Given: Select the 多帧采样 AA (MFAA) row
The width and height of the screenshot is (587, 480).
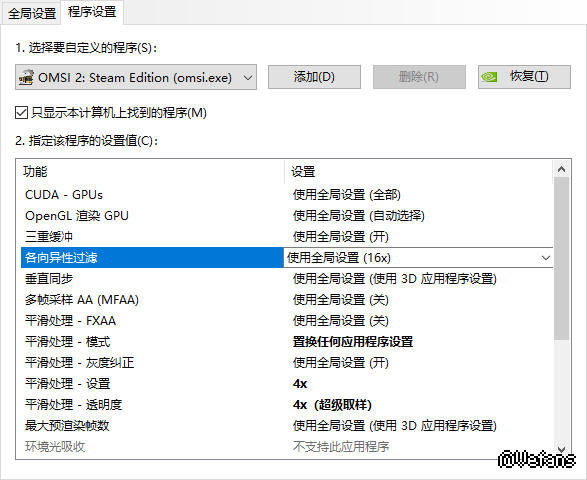Looking at the screenshot, I should pyautogui.click(x=287, y=300).
